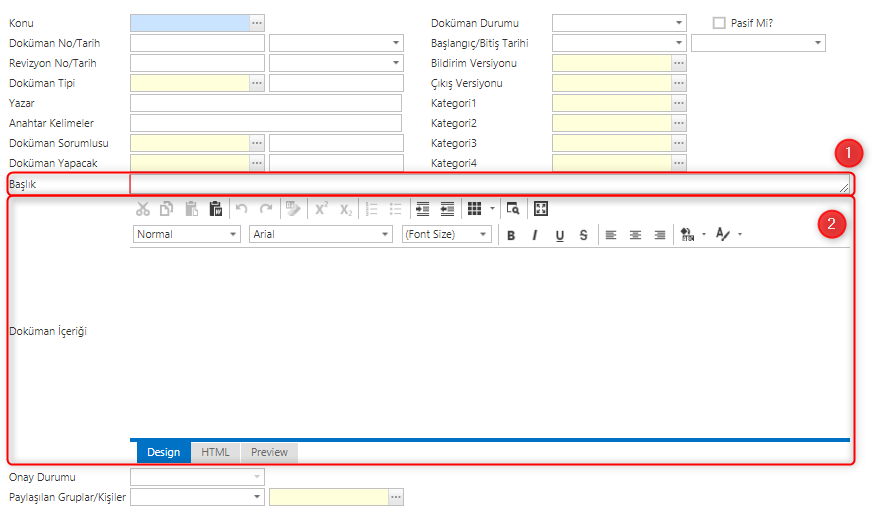Click Doküman Yapacak lookup ellipsis button

257,163
